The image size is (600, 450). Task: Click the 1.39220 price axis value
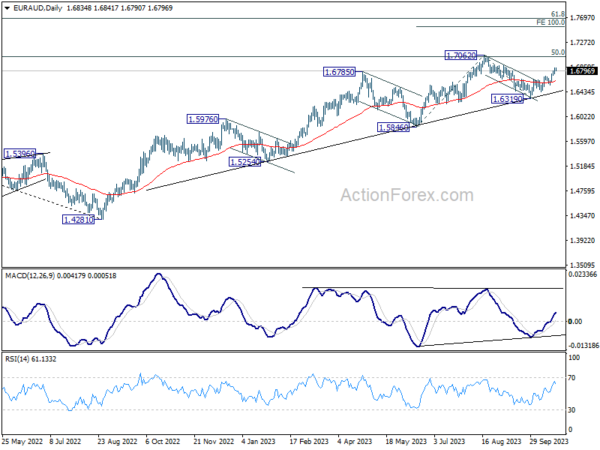coord(582,241)
